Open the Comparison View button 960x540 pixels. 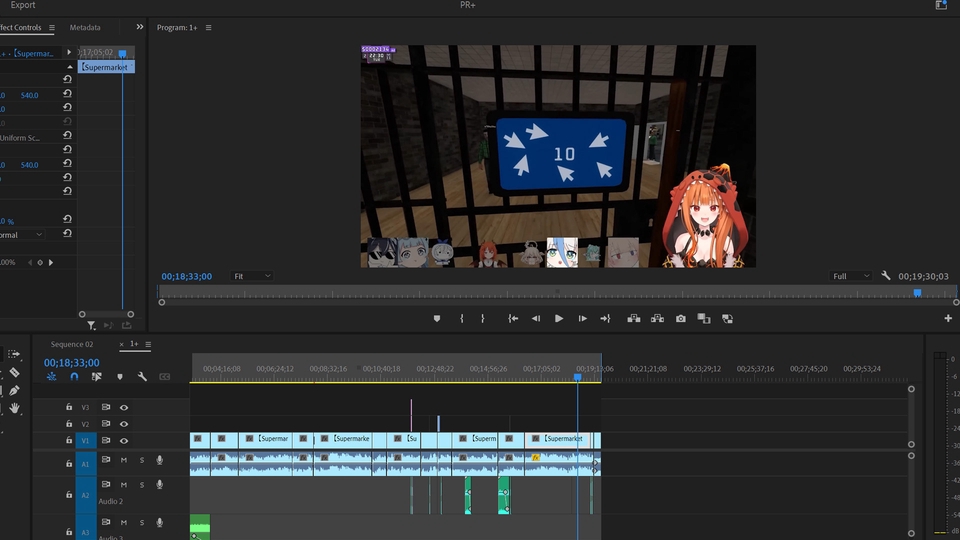coord(704,318)
